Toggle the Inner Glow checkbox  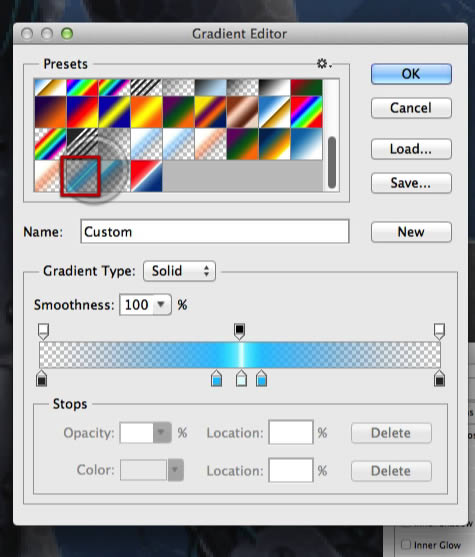coord(405,545)
